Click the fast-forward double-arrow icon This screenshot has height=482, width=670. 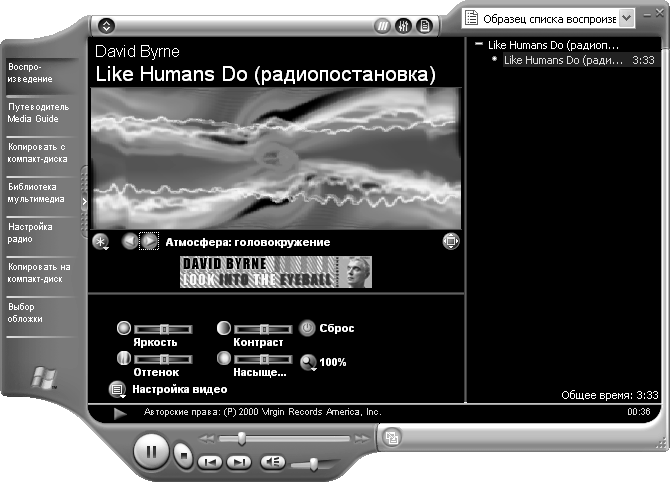[x=361, y=438]
